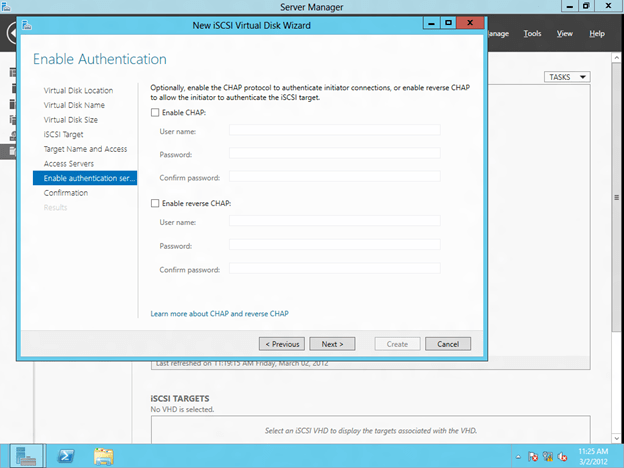Click the CHAP User name field
624x468 pixels.
[x=320, y=129]
